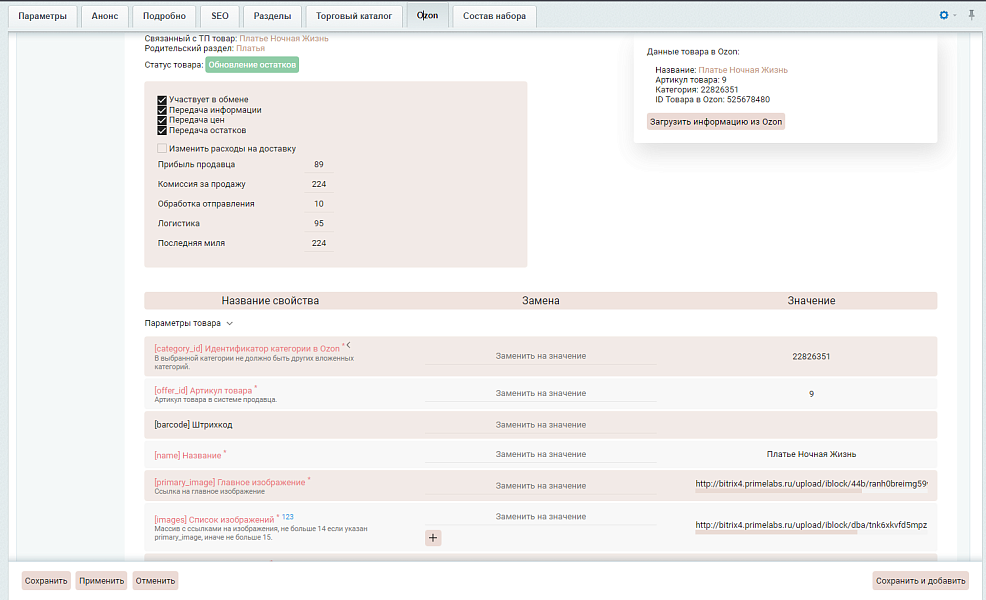The image size is (986, 600).
Task: Click the pin icon in top-right corner
Action: [971, 16]
